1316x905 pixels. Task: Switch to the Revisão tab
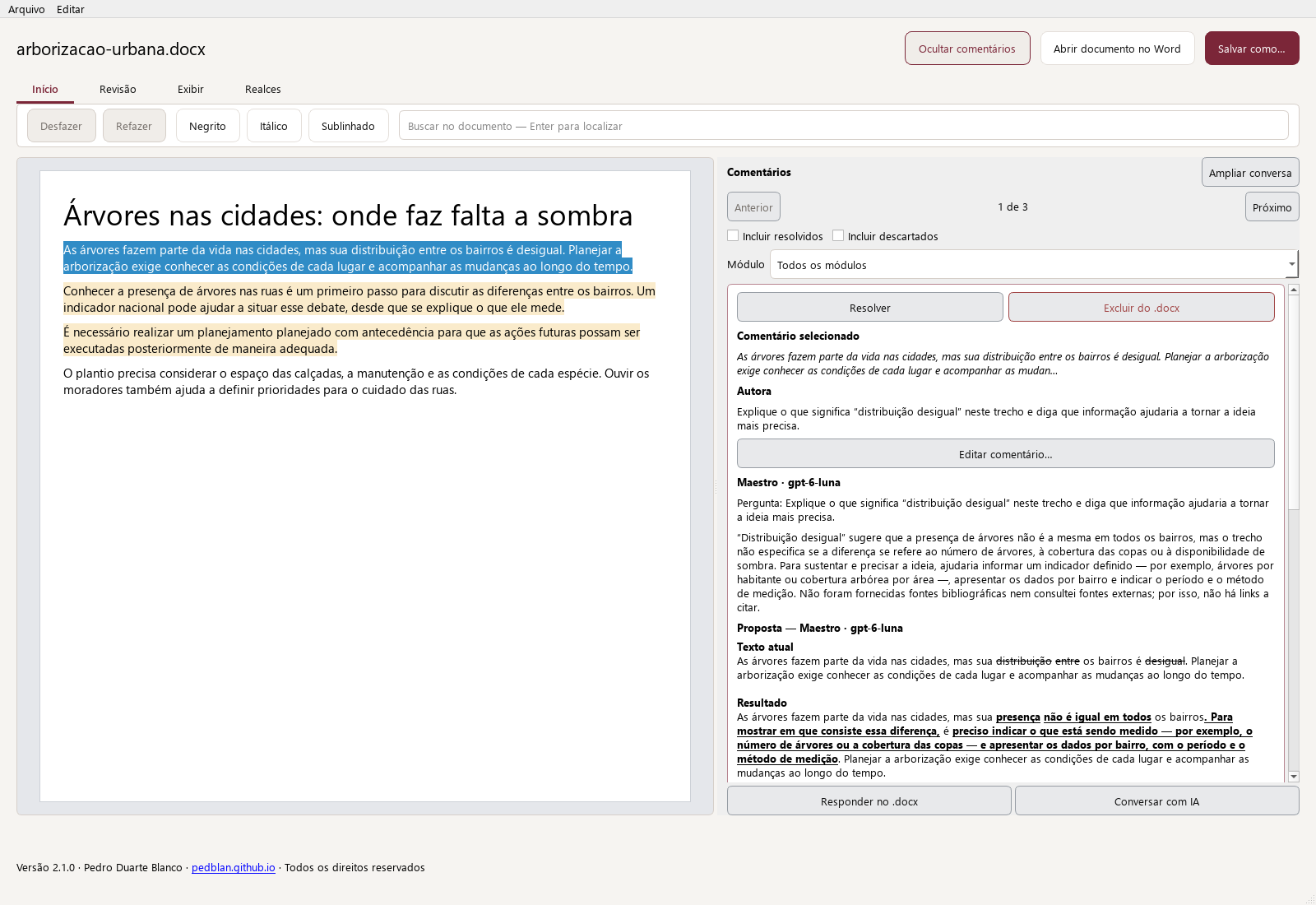pyautogui.click(x=118, y=89)
